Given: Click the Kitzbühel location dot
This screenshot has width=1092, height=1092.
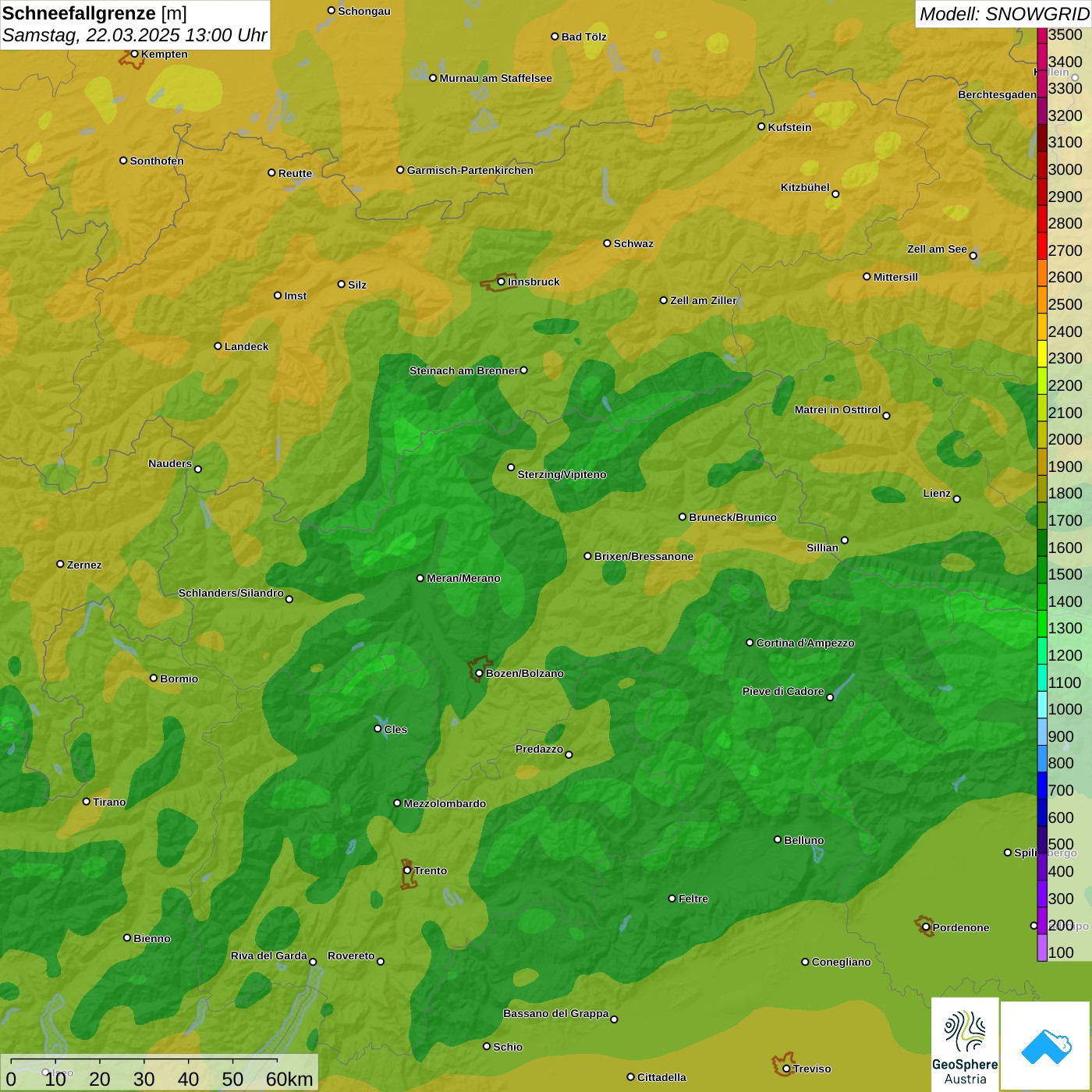Looking at the screenshot, I should click(835, 194).
